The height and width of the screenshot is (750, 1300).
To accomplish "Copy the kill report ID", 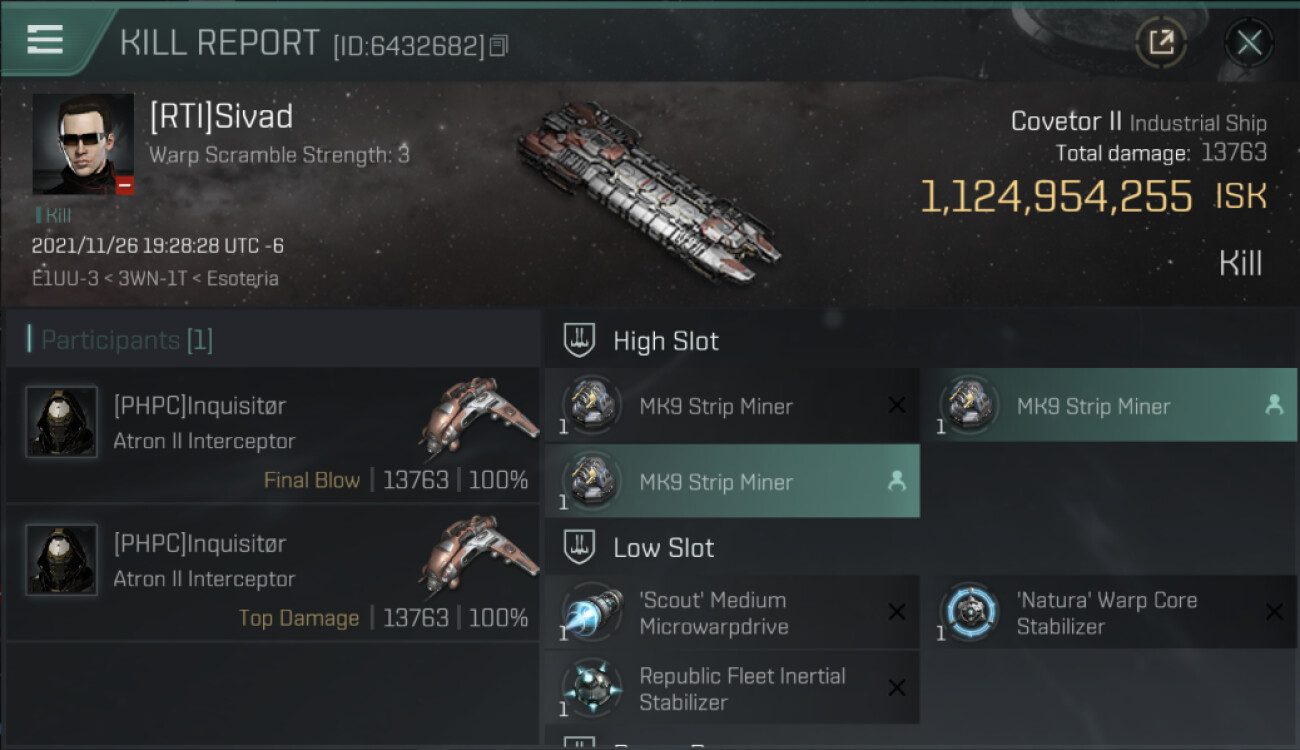I will [499, 45].
